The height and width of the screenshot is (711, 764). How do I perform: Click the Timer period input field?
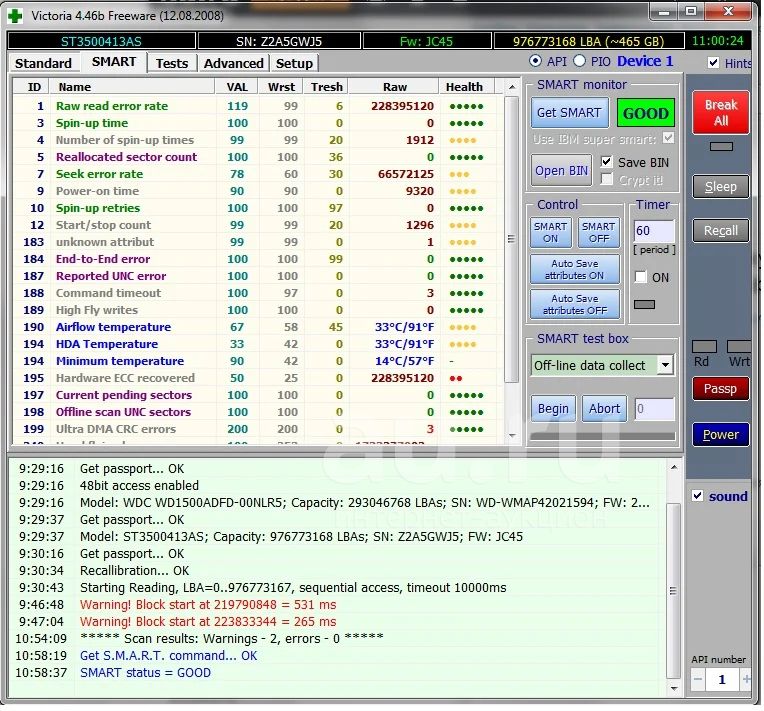point(654,231)
